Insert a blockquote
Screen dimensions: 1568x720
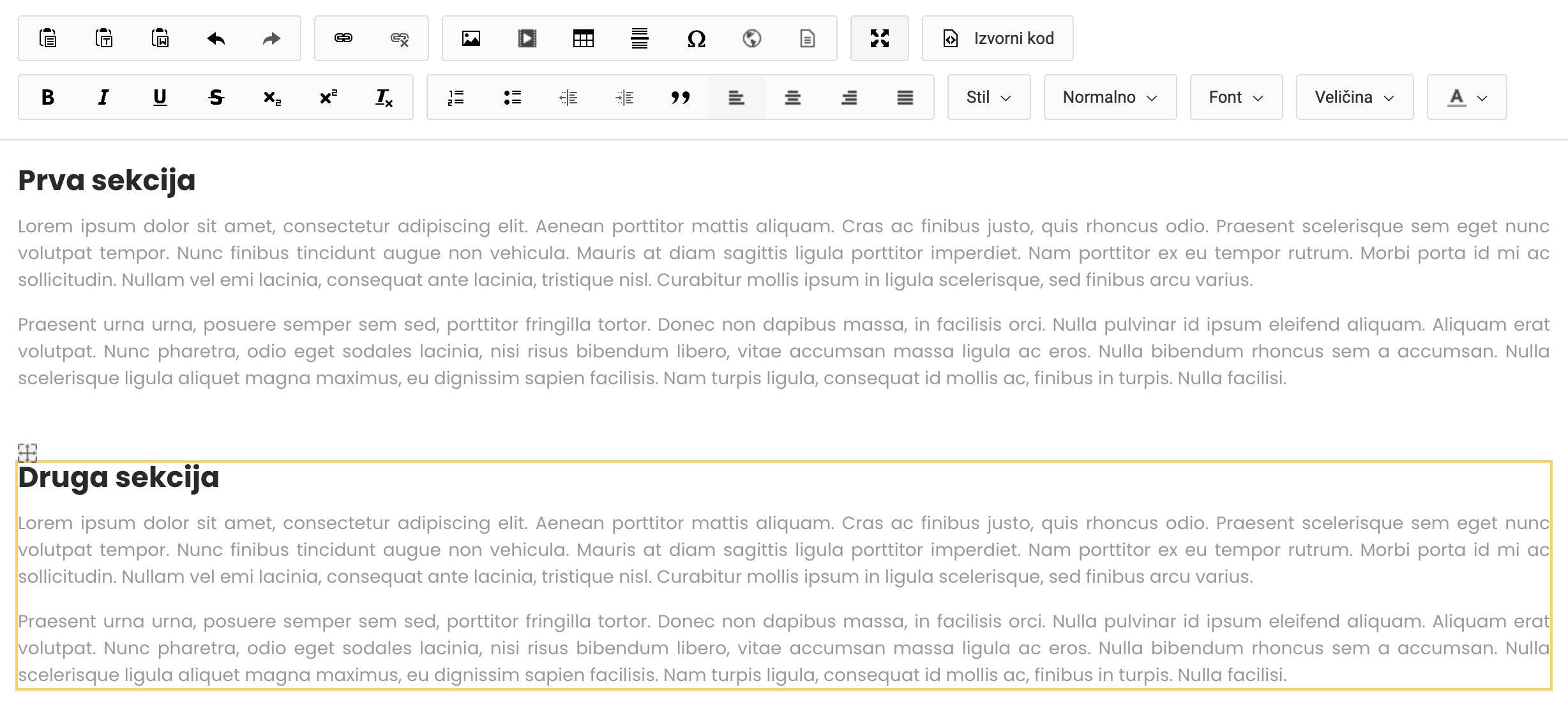coord(681,97)
